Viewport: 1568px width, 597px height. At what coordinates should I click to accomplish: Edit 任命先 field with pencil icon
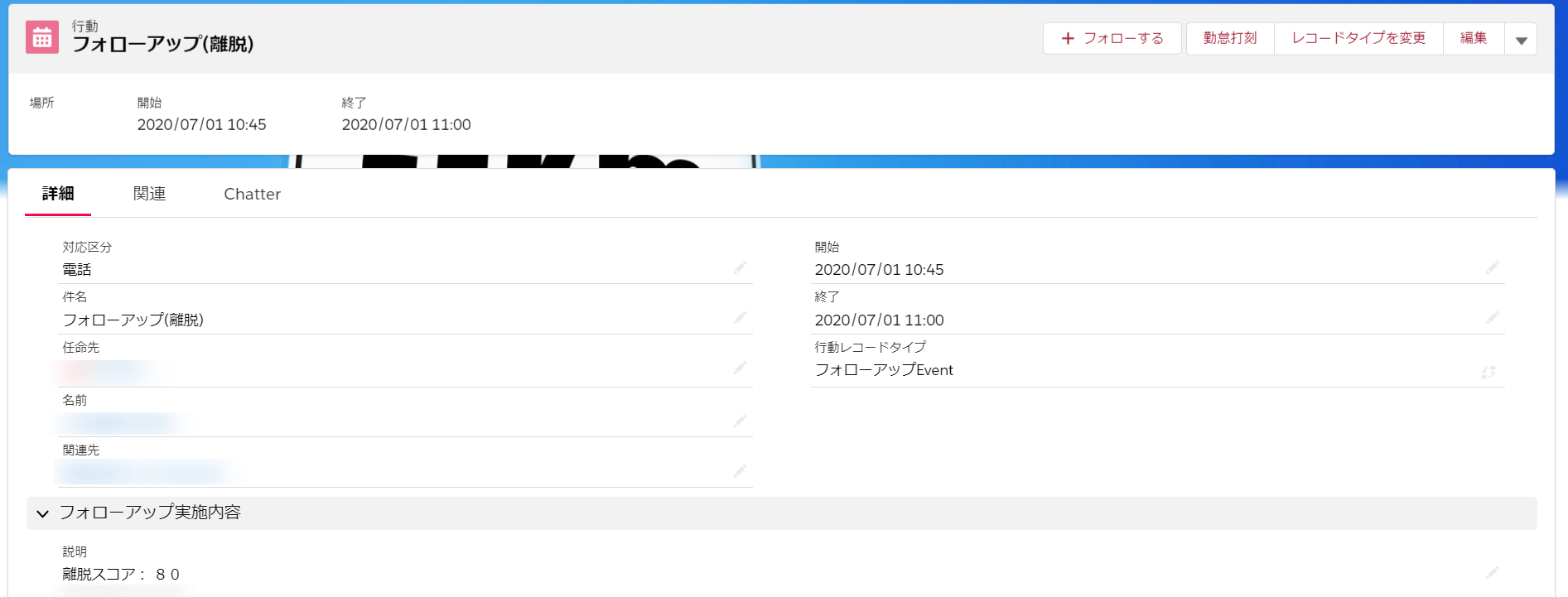pos(740,368)
